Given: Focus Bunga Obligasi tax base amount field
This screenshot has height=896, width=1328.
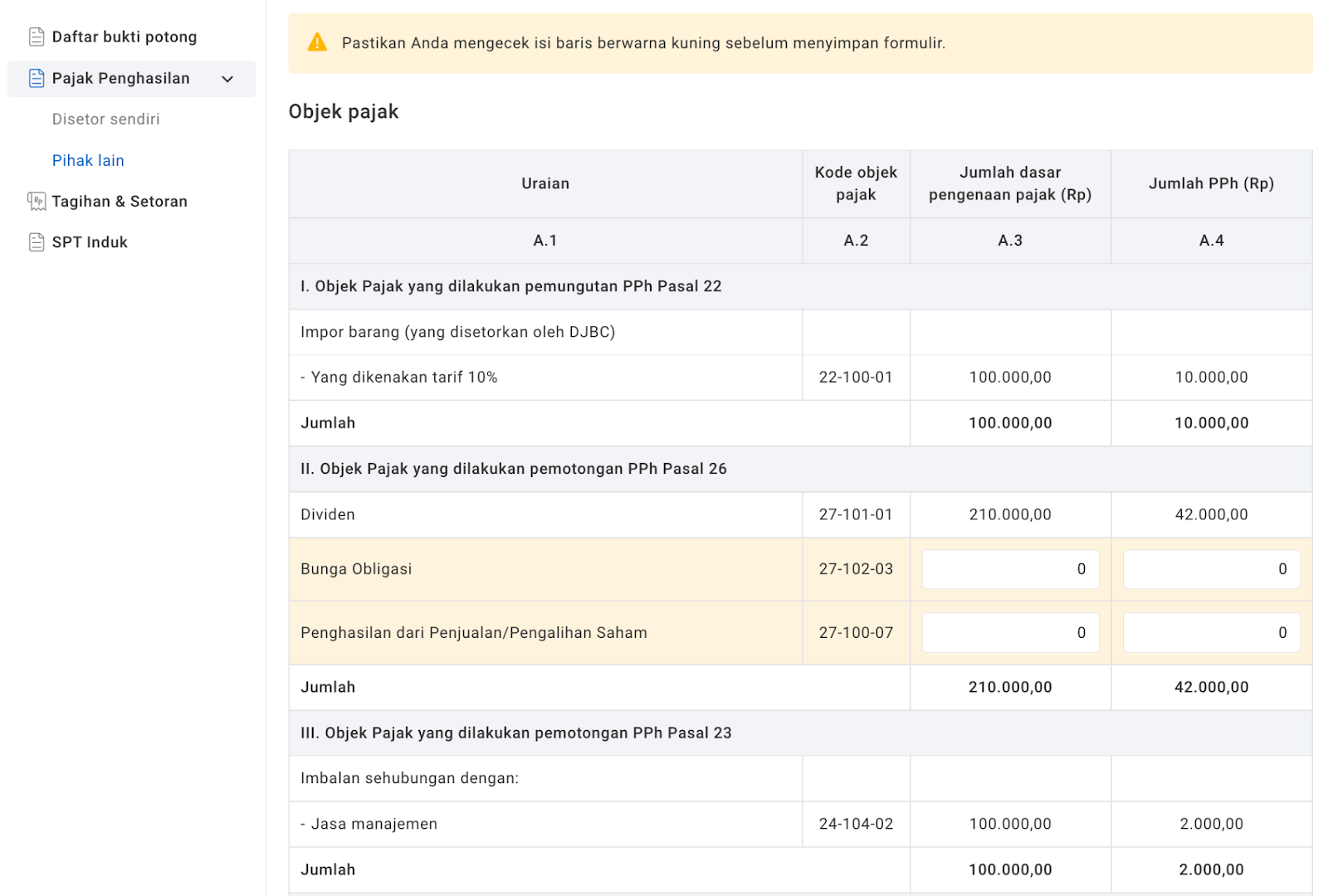Looking at the screenshot, I should coord(1010,569).
